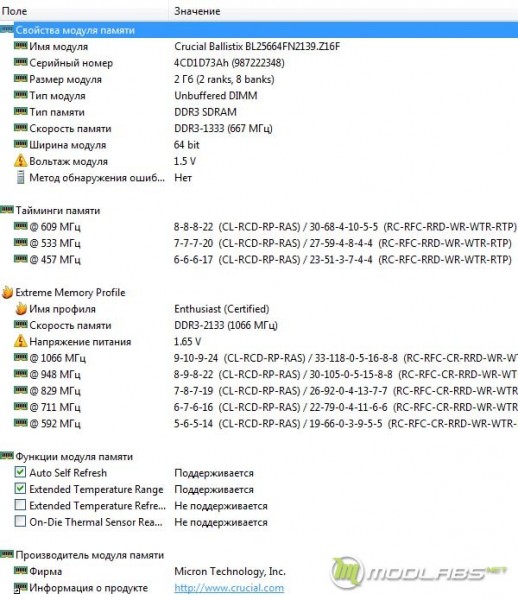Click the shortcut icon beside Информация о продукте
The image size is (518, 600).
point(20,588)
